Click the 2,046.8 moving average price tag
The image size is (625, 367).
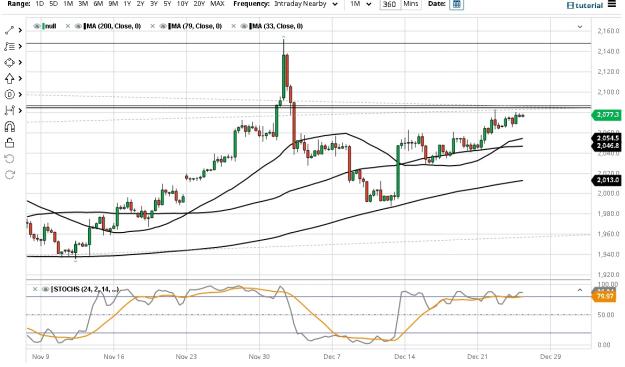pyautogui.click(x=607, y=146)
